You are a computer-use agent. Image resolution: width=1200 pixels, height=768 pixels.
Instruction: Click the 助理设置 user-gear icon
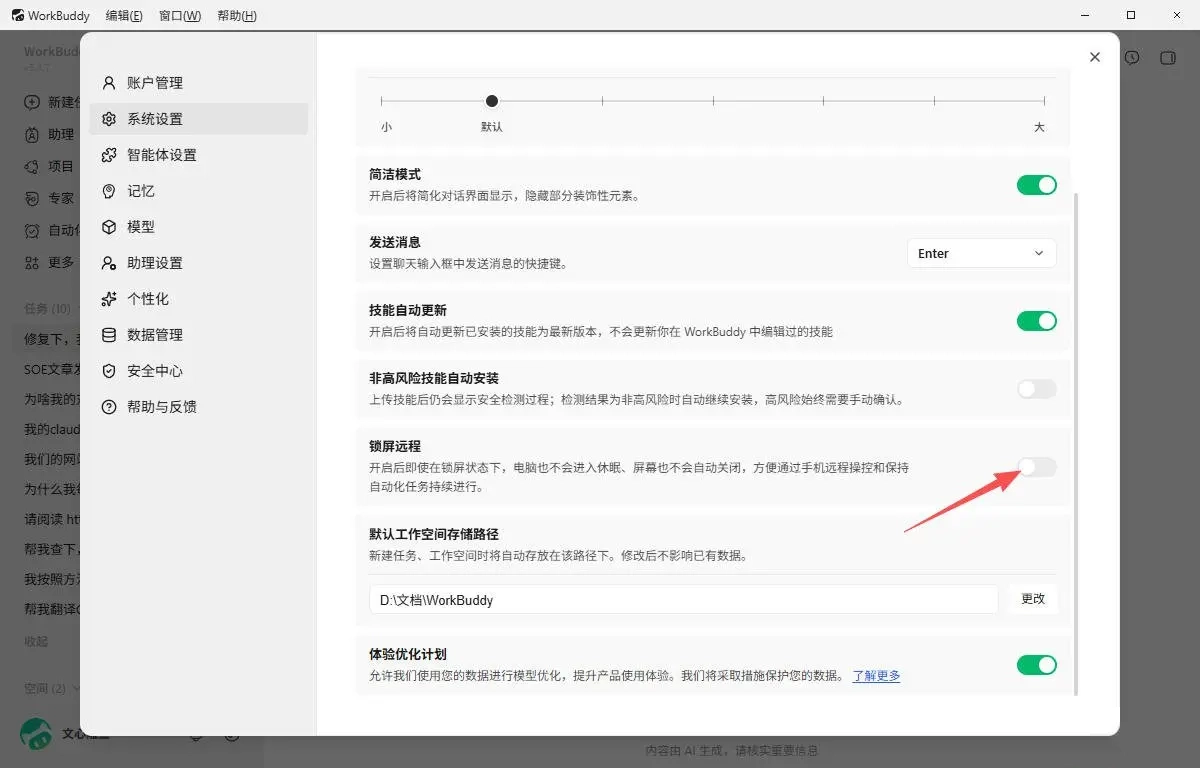pyautogui.click(x=109, y=263)
